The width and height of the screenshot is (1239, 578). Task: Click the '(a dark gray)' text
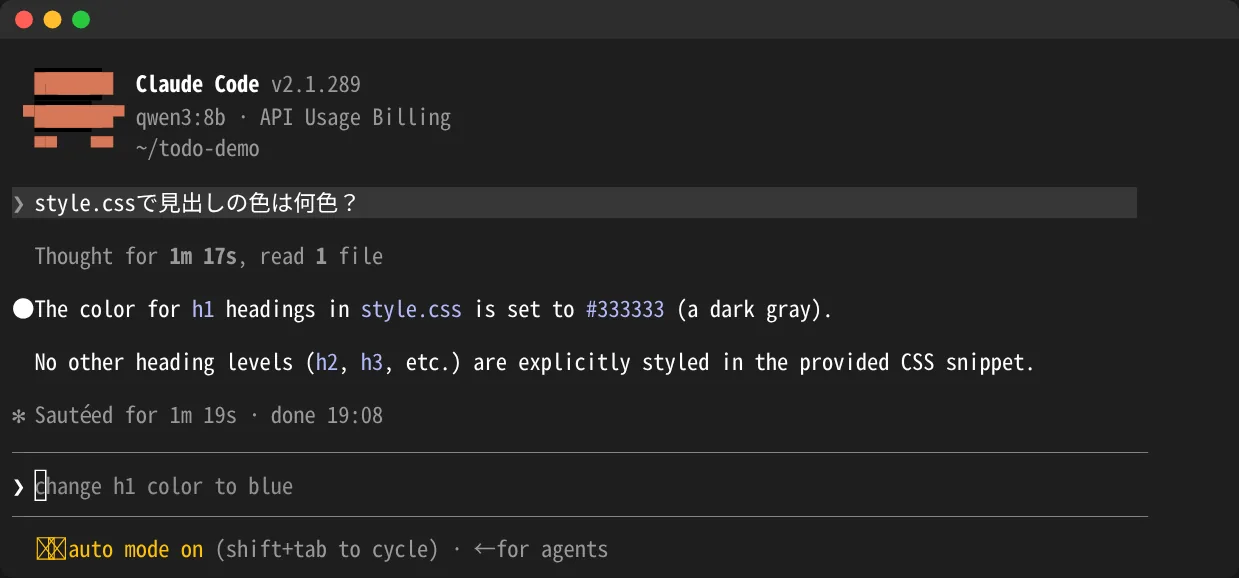coord(749,309)
